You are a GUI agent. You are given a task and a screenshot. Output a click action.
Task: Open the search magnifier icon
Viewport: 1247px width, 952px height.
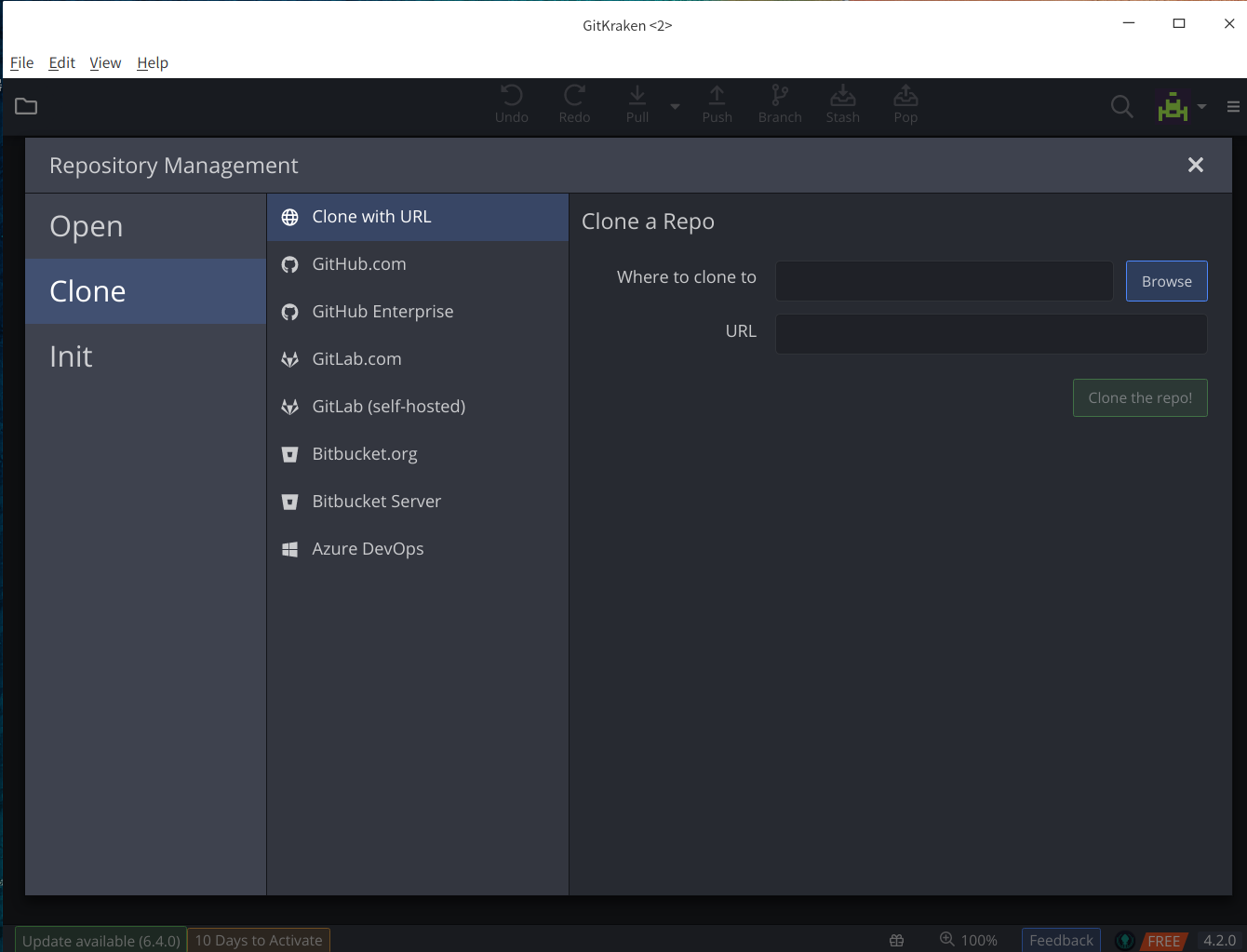pyautogui.click(x=1121, y=107)
